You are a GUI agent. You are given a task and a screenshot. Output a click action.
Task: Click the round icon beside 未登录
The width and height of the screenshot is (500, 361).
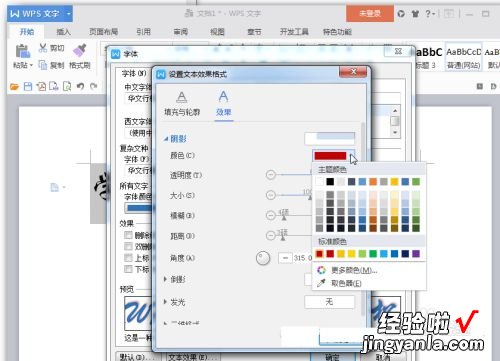[401, 14]
